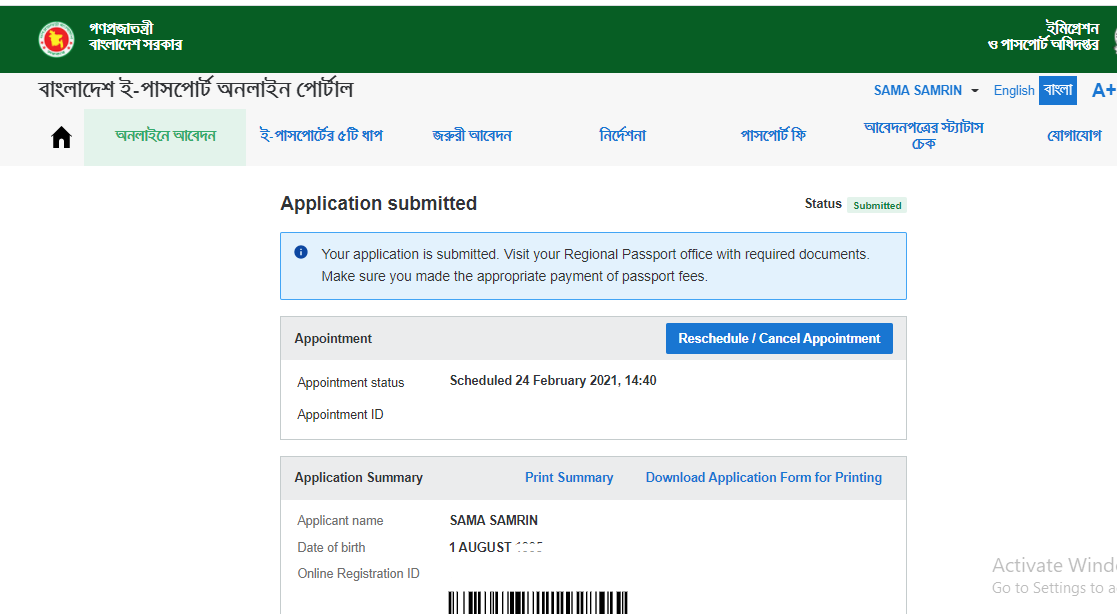Switch language to বাংলা

(x=1057, y=90)
